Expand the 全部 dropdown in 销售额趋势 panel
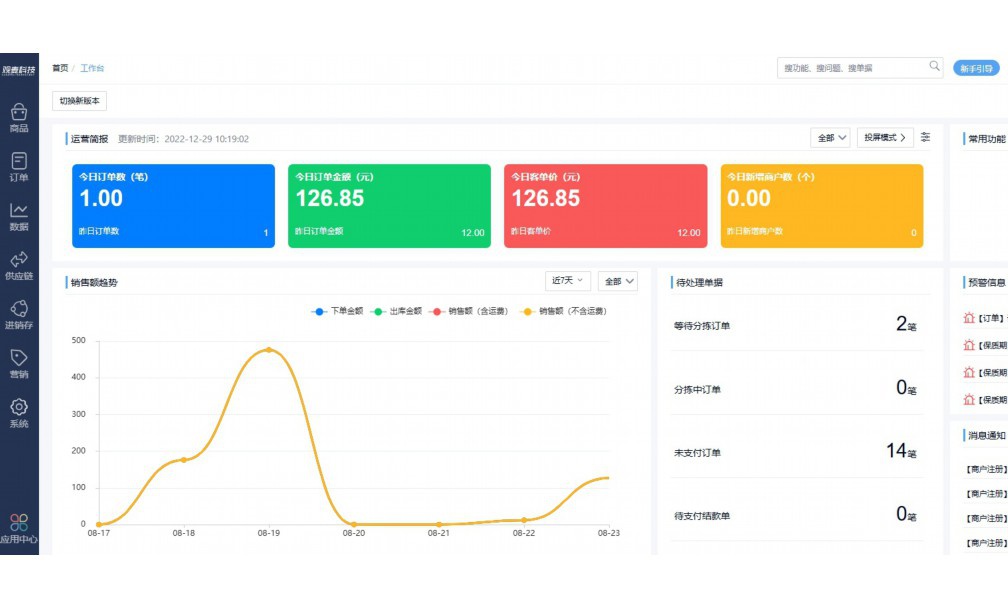Viewport: 1008px width, 608px height. point(618,282)
